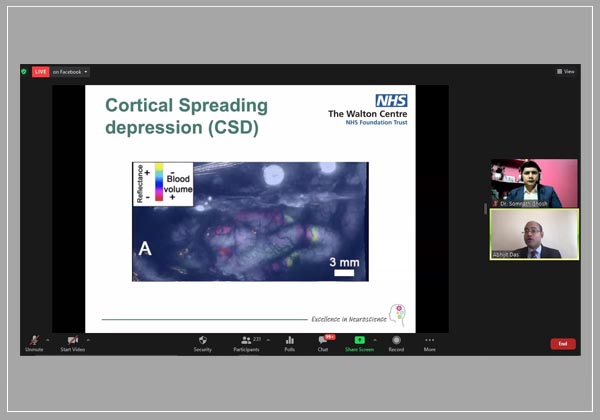The height and width of the screenshot is (420, 600).
Task: Expand audio options arrow next to Unmute
Action: click(48, 340)
